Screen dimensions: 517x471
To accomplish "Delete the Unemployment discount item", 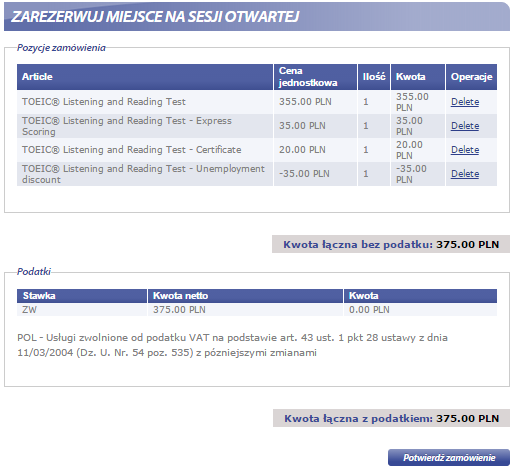I will tap(465, 174).
